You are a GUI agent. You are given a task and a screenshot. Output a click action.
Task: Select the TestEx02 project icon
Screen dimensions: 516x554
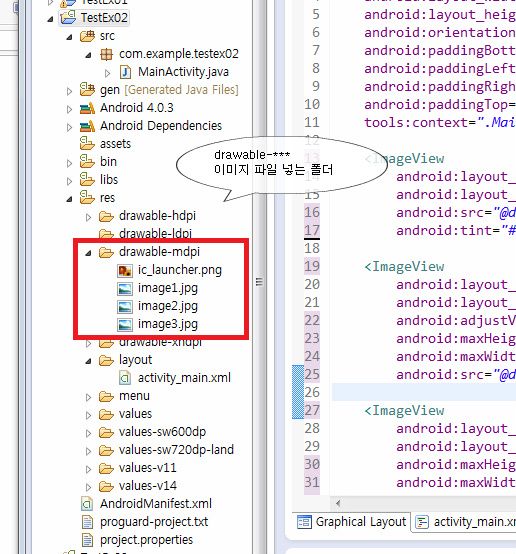[x=68, y=17]
